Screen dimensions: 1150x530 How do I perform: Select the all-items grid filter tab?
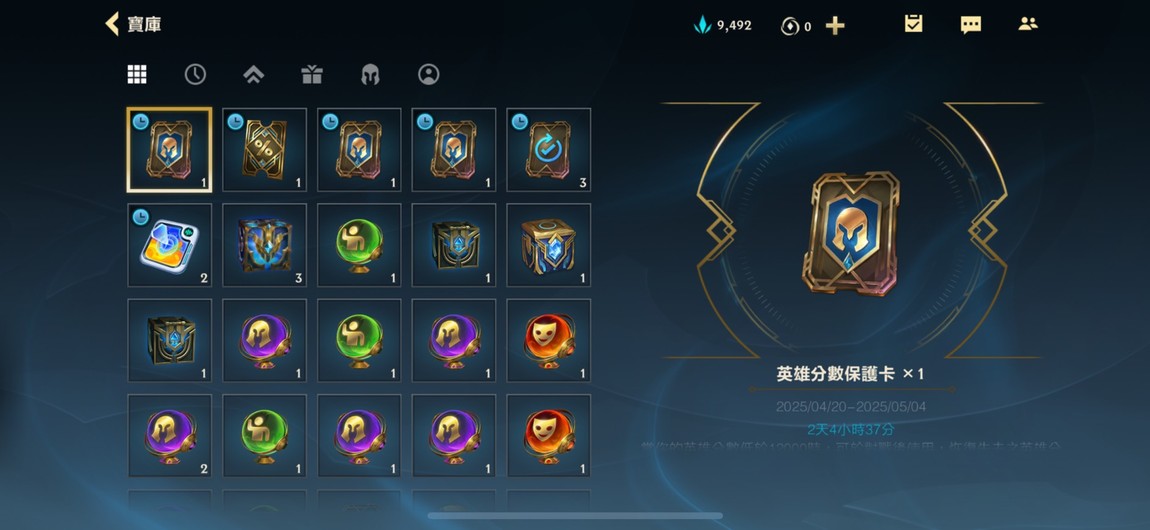[x=137, y=74]
